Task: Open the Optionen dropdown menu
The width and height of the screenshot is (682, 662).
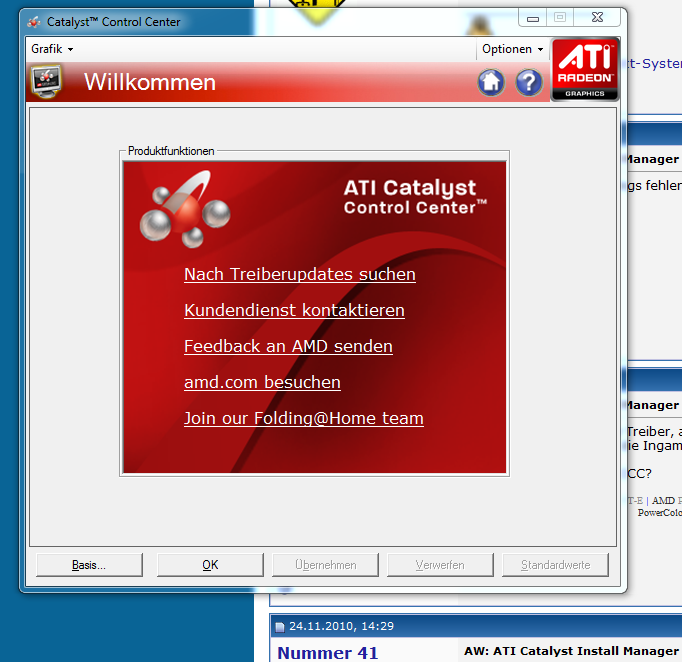Action: 512,49
